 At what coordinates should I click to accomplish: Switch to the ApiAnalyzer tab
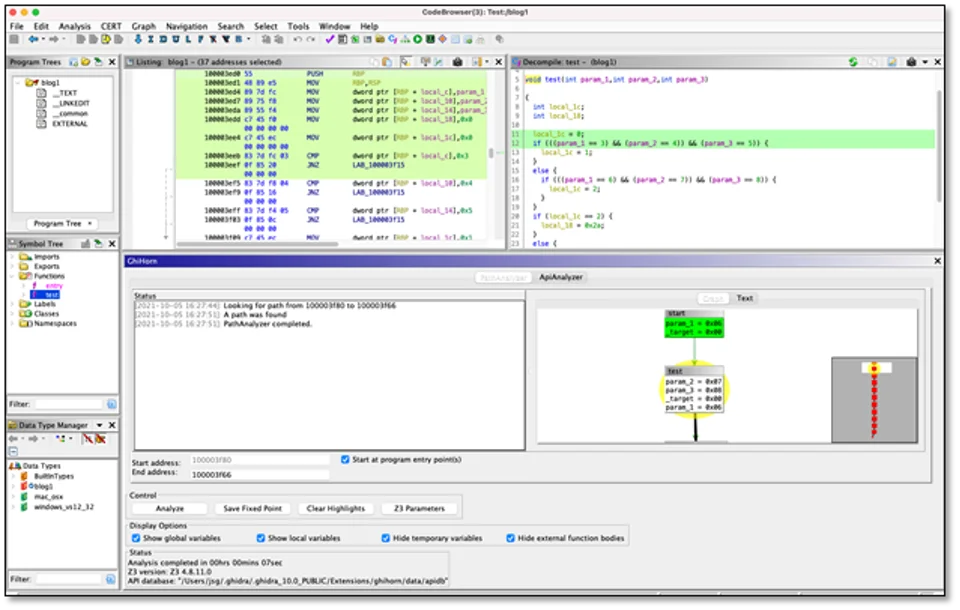point(559,278)
